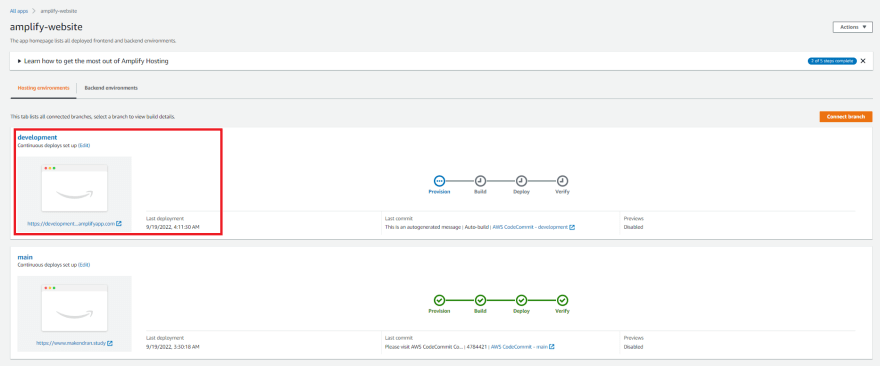
Task: Click main Previews Disabled value
Action: 633,346
